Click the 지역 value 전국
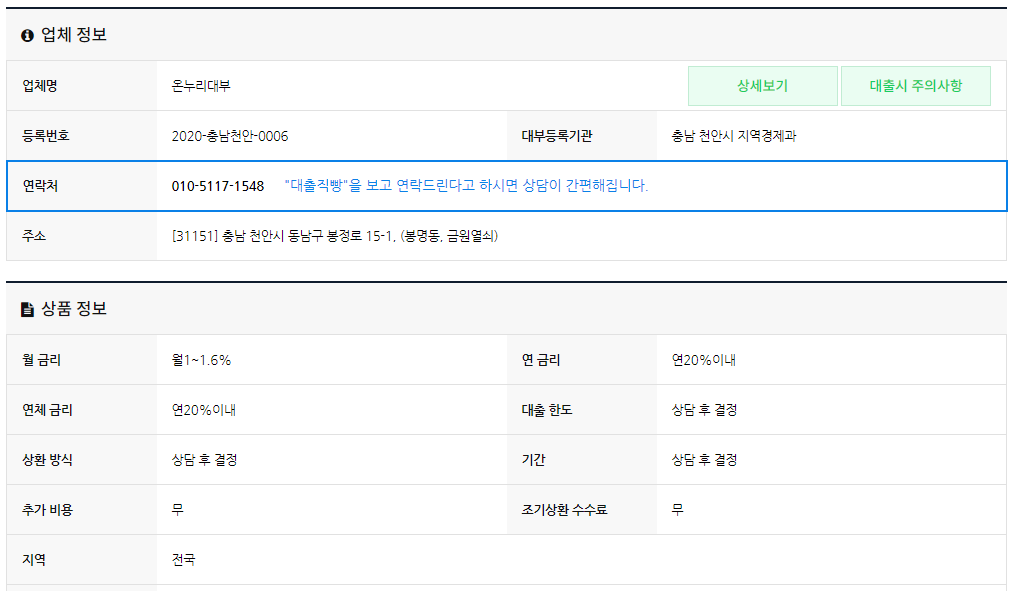The width and height of the screenshot is (1015, 591). point(183,559)
